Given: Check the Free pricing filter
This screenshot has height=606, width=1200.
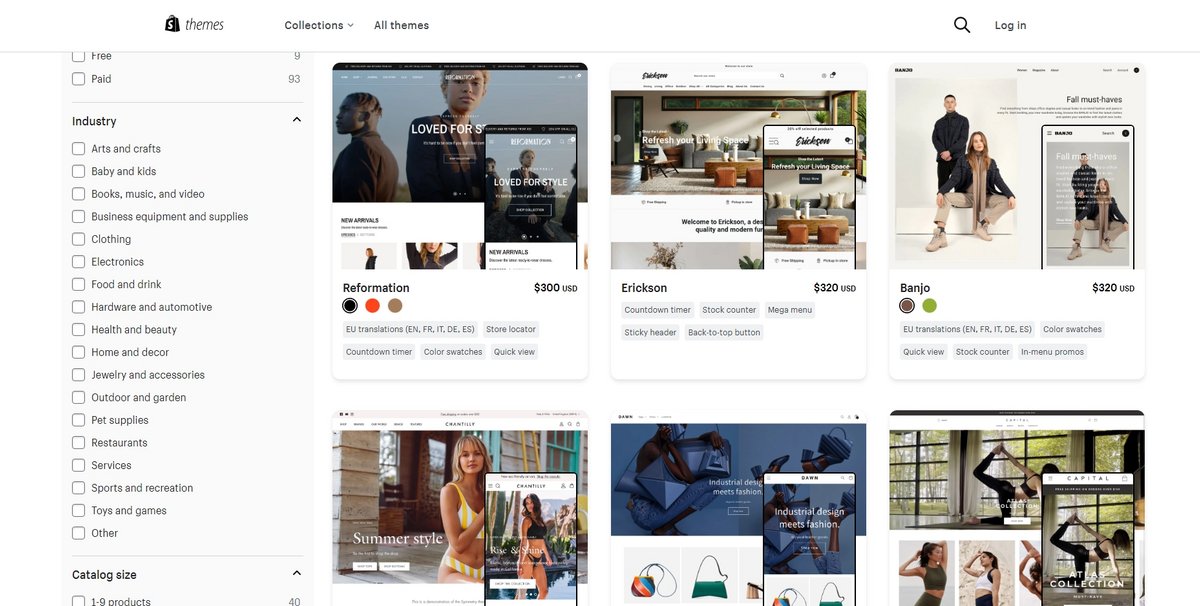Looking at the screenshot, I should [78, 55].
